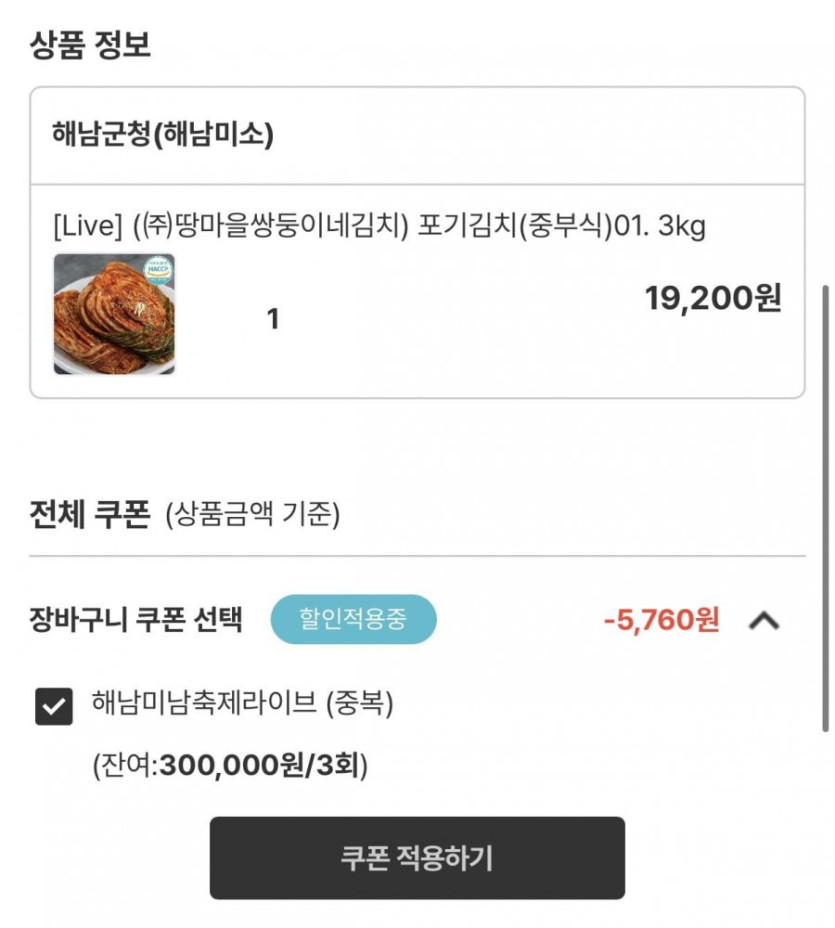This screenshot has height=928, width=835.
Task: Click the 19,200원 product price
Action: click(713, 298)
